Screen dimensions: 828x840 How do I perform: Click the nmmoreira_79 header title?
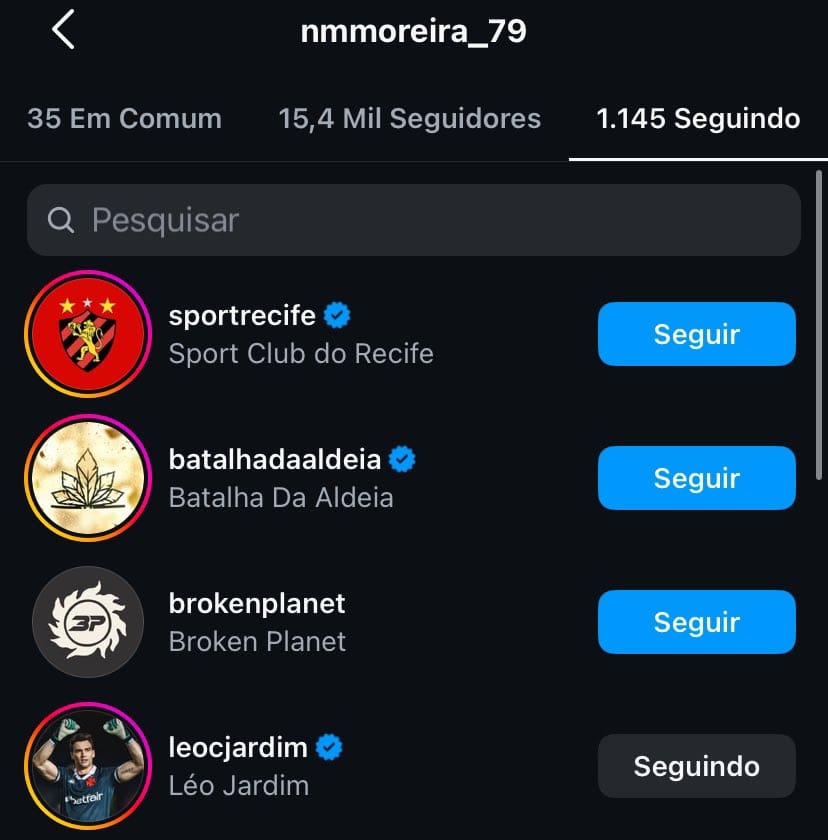click(414, 31)
